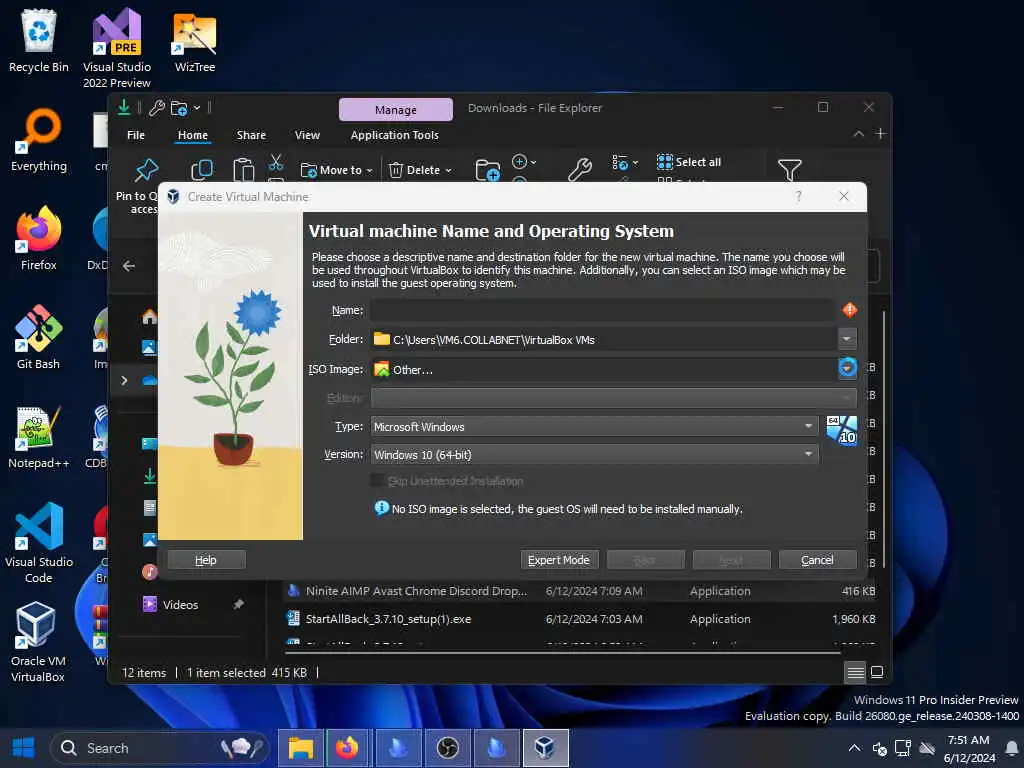
Task: Open the Git Bash desktop shortcut
Action: coord(39,338)
